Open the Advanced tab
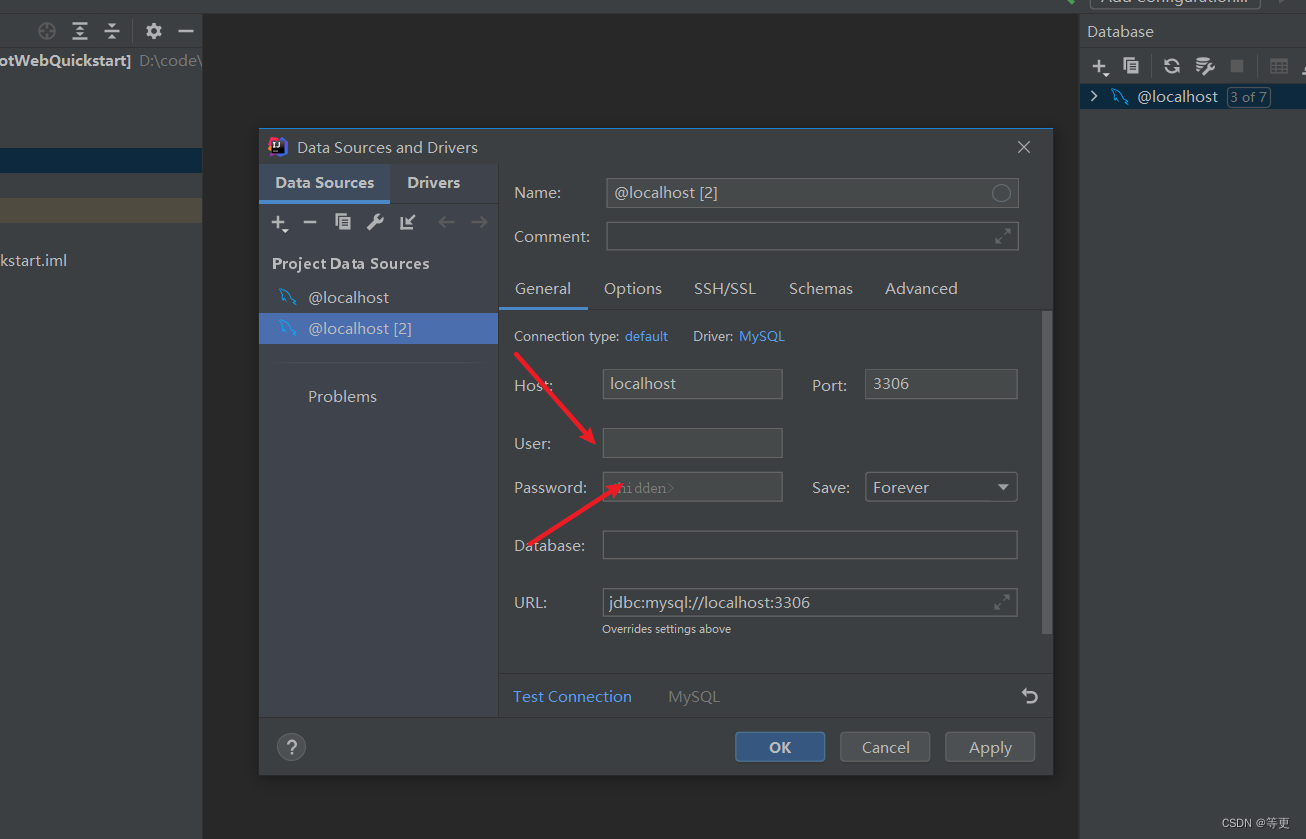This screenshot has height=839, width=1306. 921,288
